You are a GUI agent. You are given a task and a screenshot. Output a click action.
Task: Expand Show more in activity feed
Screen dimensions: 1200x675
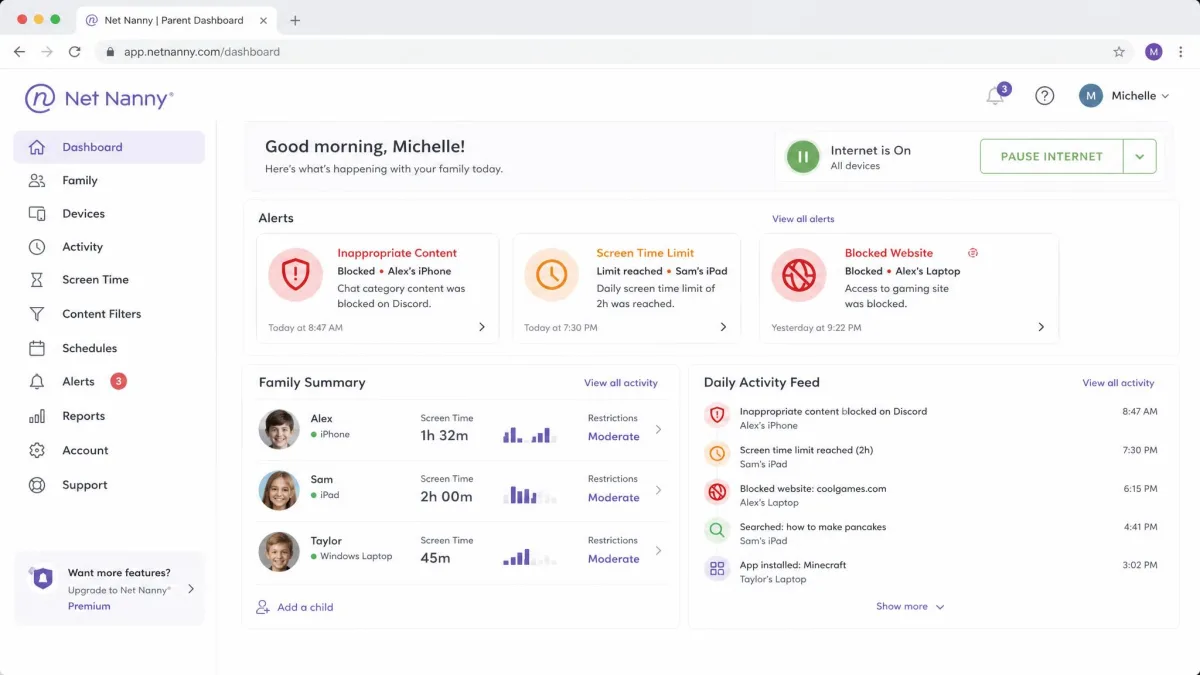pyautogui.click(x=910, y=606)
